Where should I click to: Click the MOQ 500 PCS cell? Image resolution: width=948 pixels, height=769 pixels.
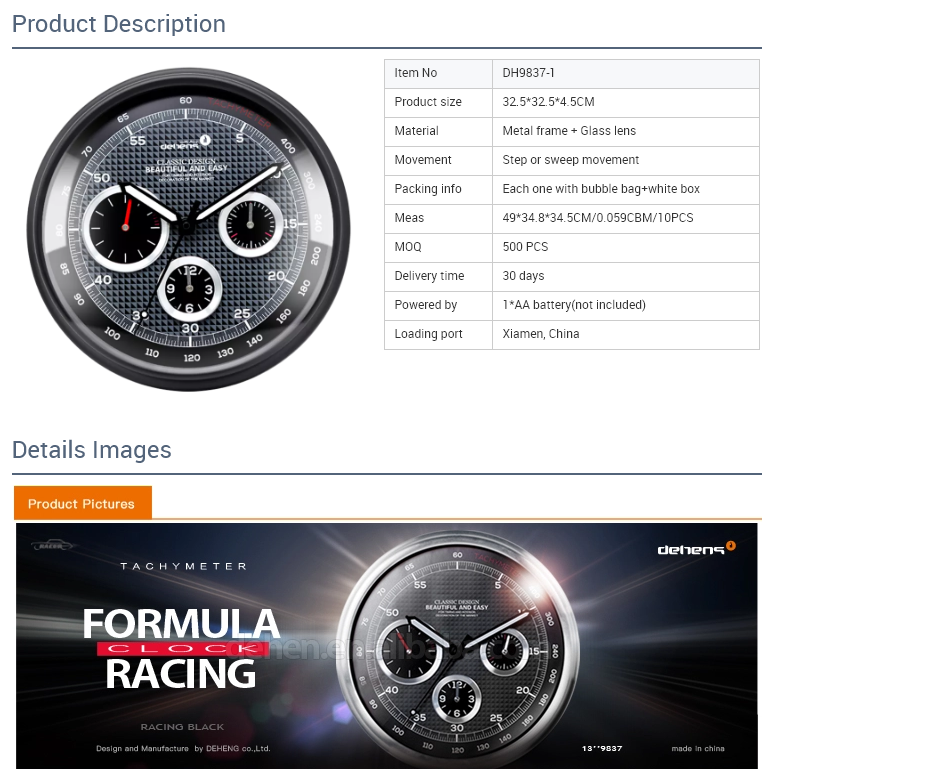tap(626, 248)
